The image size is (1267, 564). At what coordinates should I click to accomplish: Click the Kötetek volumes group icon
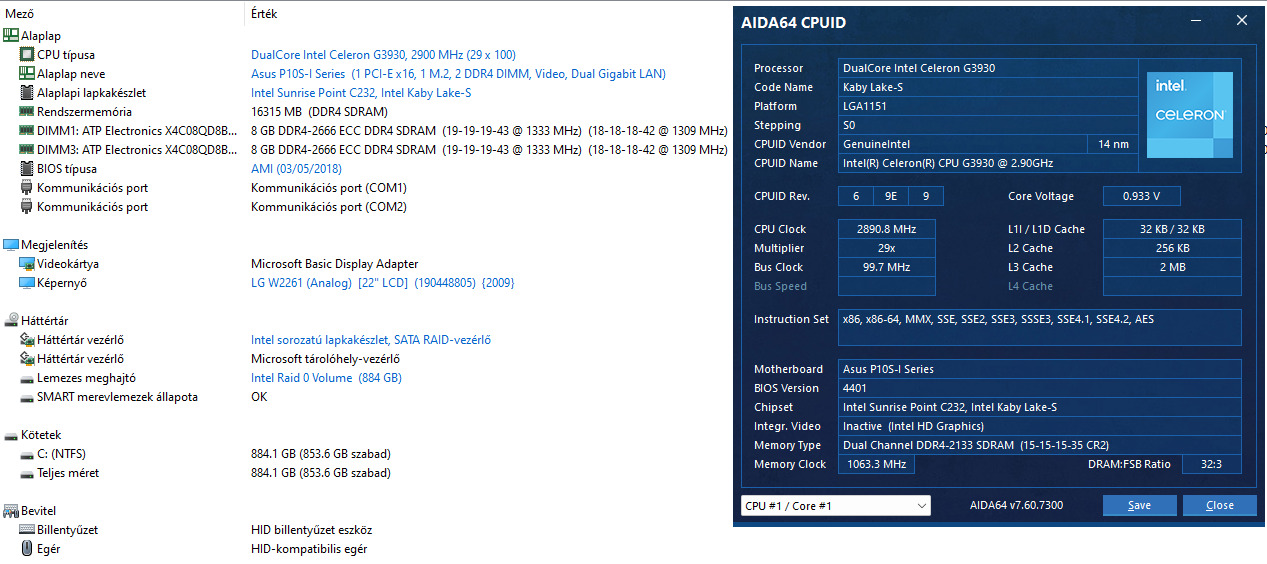(x=11, y=435)
